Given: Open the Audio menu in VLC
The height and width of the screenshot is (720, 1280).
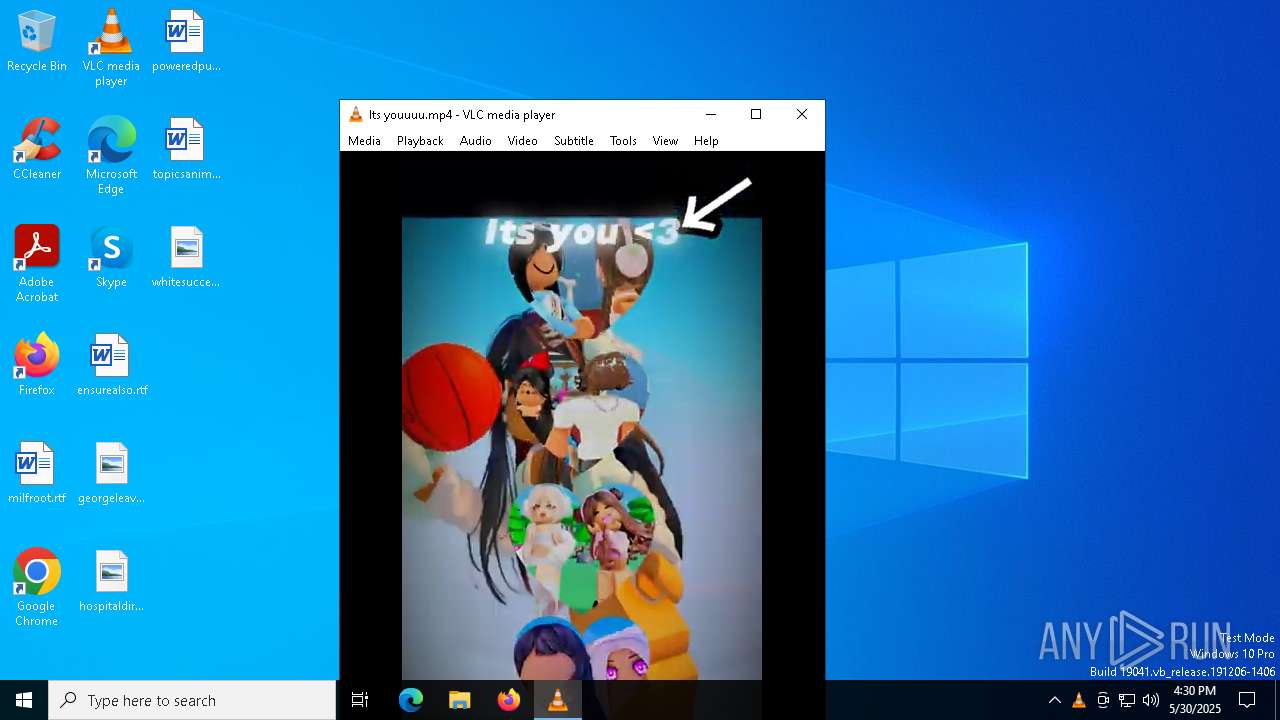Looking at the screenshot, I should click(x=476, y=141).
